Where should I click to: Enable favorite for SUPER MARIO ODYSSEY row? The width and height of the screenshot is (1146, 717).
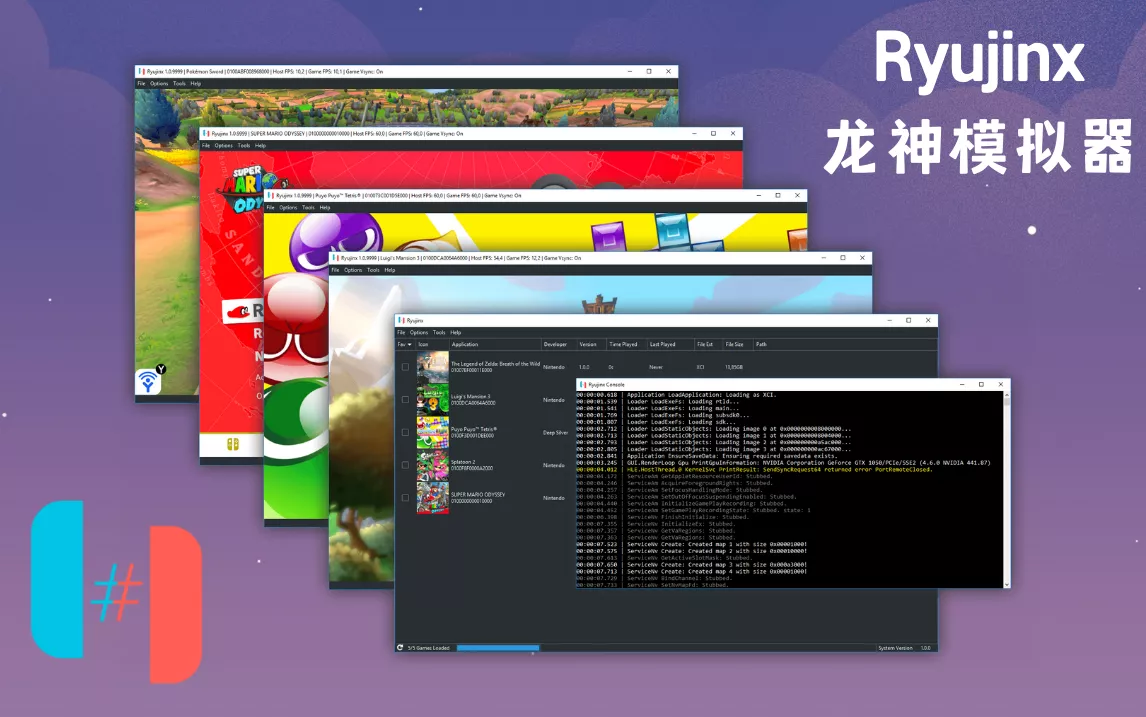tap(406, 498)
